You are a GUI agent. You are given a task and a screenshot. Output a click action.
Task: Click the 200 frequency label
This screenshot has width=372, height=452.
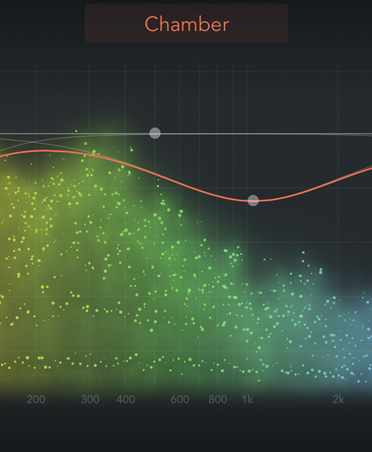coord(36,399)
